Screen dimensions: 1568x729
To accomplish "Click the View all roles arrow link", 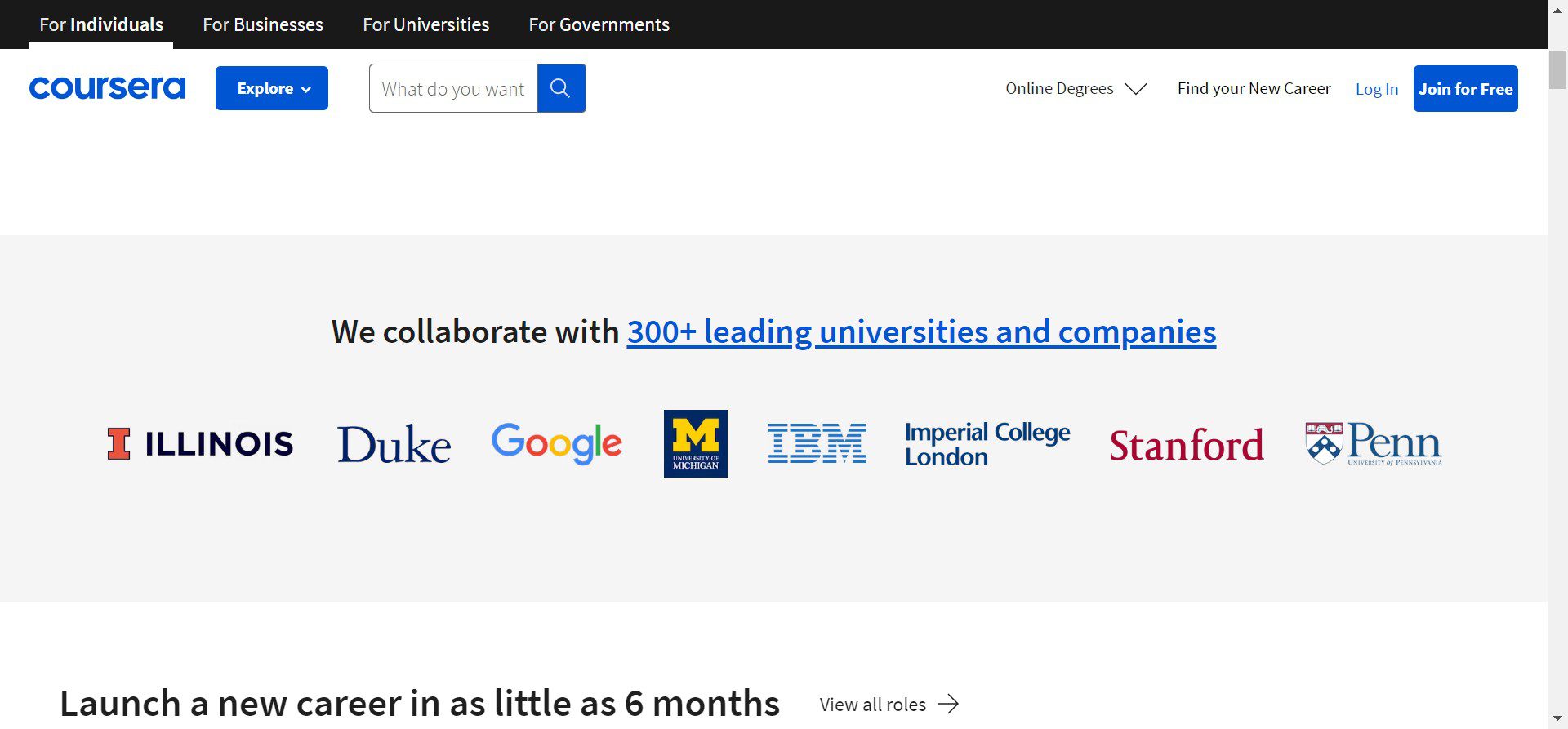I will (x=889, y=705).
